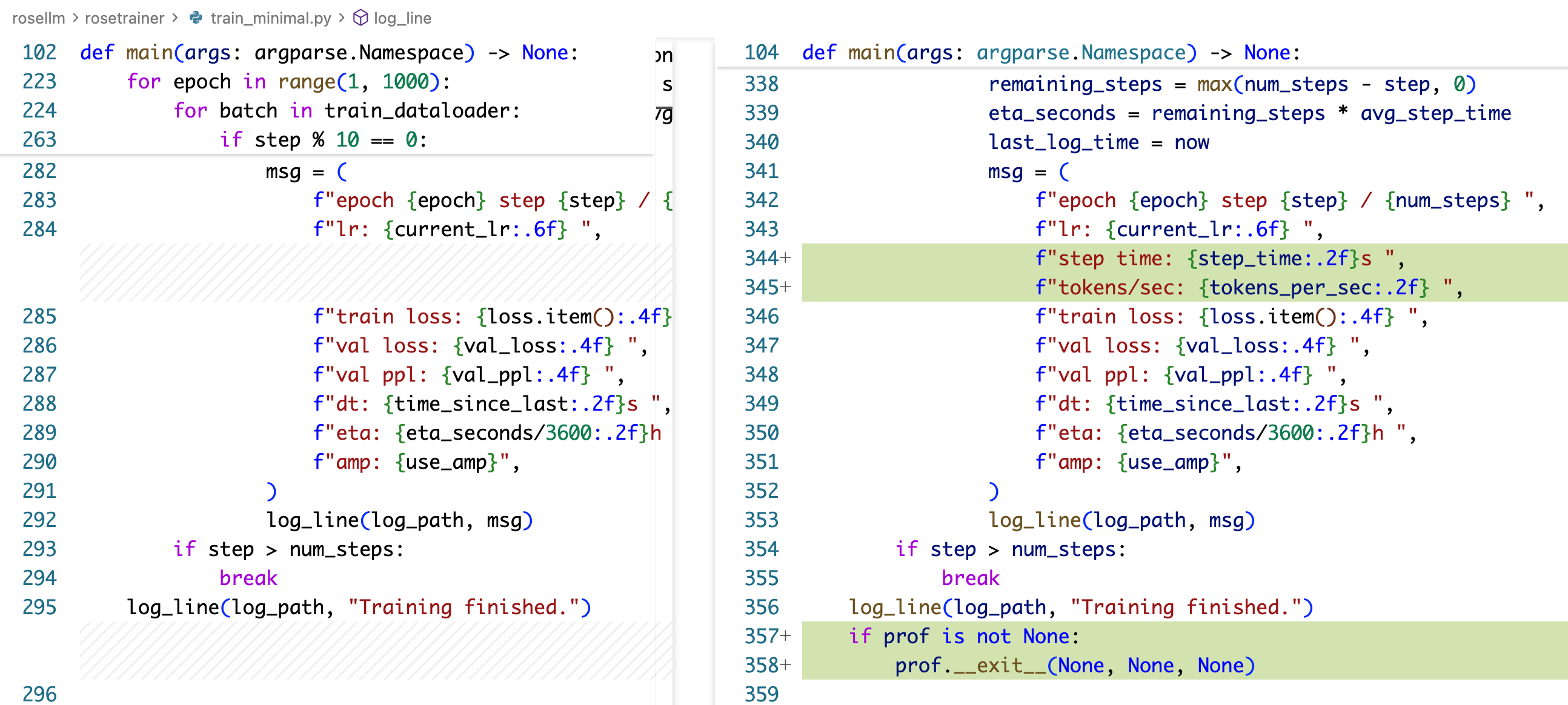The height and width of the screenshot is (705, 1568).
Task: Jump to sticky line 263 if step
Action: tap(322, 140)
